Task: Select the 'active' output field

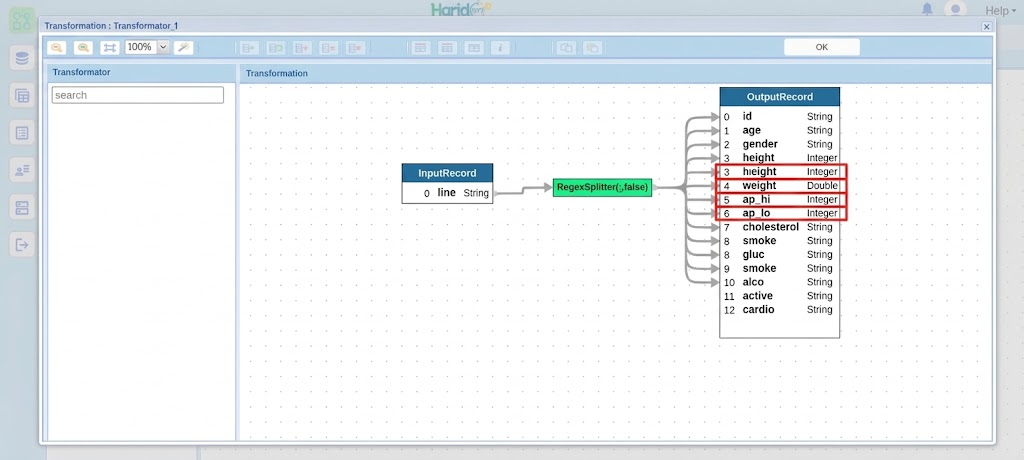Action: 780,295
